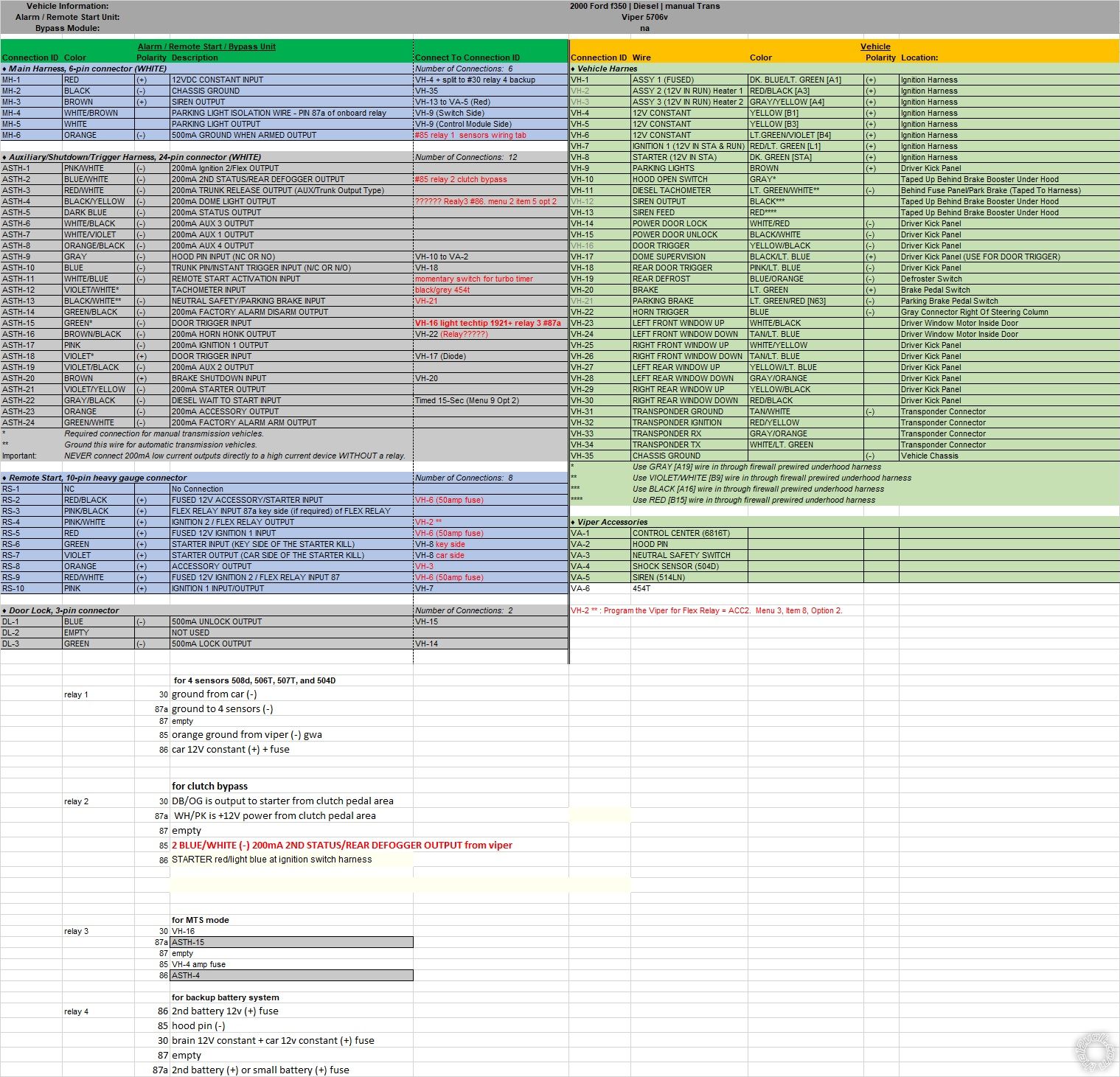Select 'Alarm / Remote Start / Bypass Unit' header

[206, 46]
